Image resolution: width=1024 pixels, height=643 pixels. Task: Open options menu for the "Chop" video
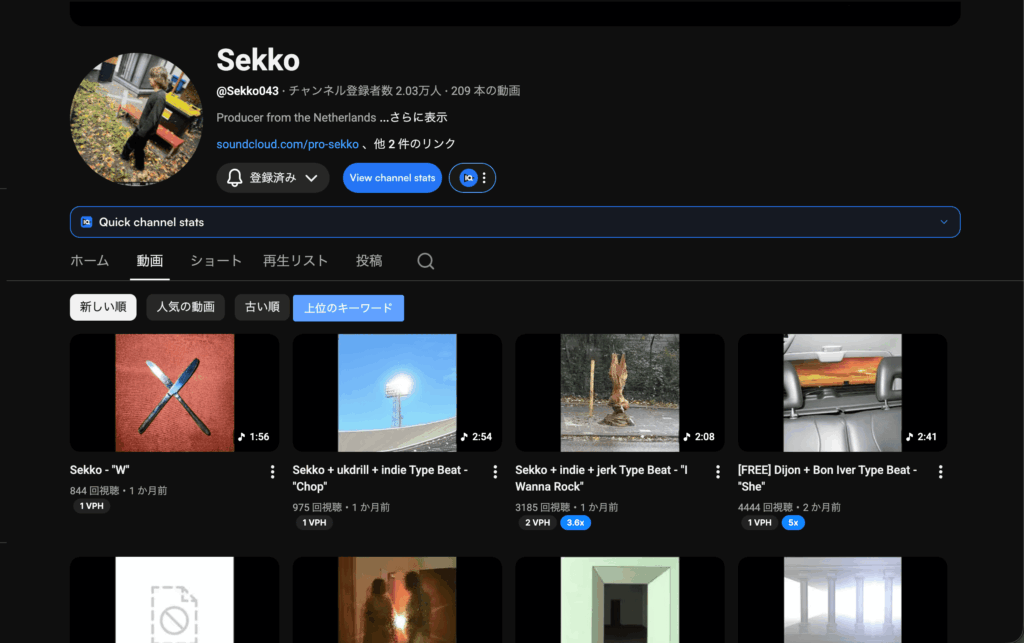(494, 472)
